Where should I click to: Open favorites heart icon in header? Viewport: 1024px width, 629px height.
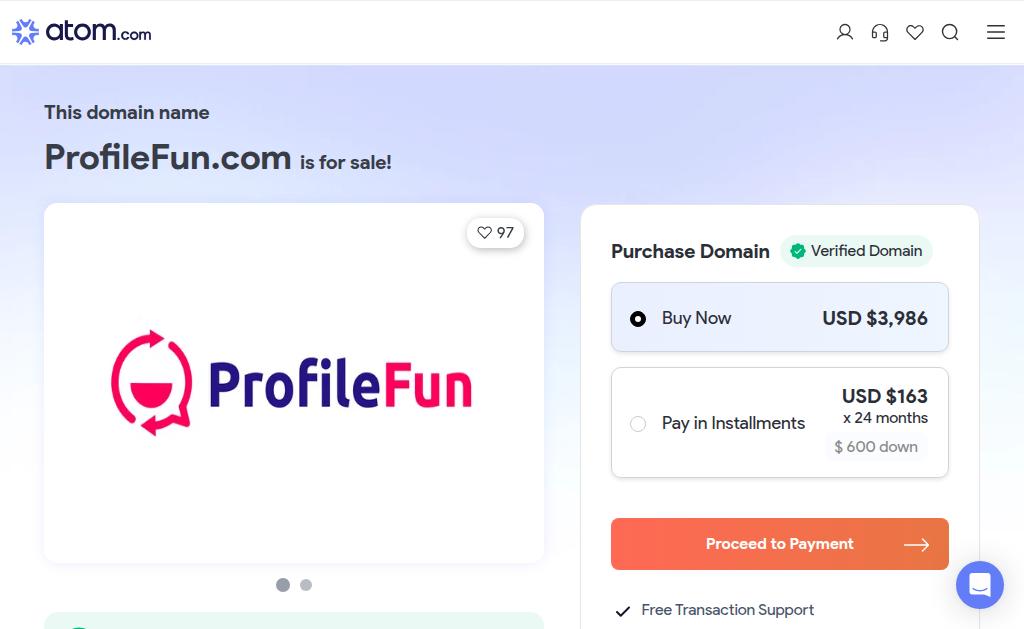click(x=915, y=32)
